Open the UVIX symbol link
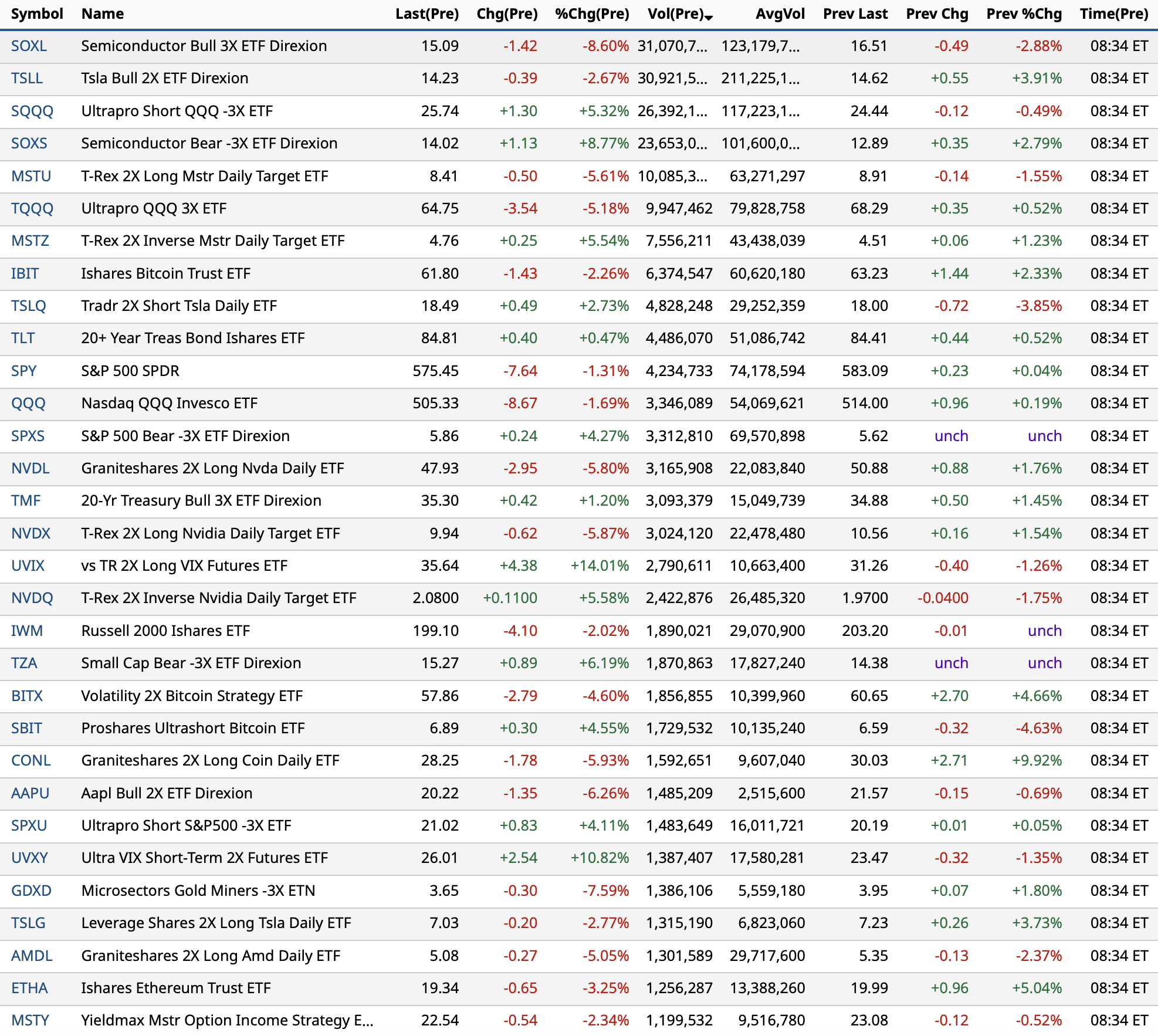 click(28, 566)
